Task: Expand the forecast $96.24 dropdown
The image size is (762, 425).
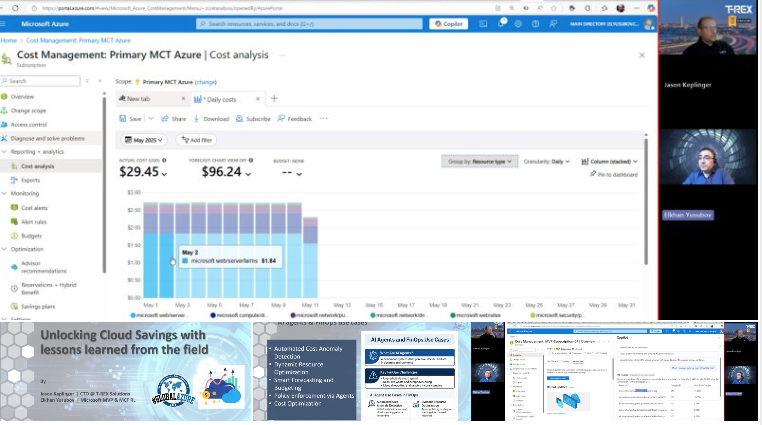Action: [248, 174]
